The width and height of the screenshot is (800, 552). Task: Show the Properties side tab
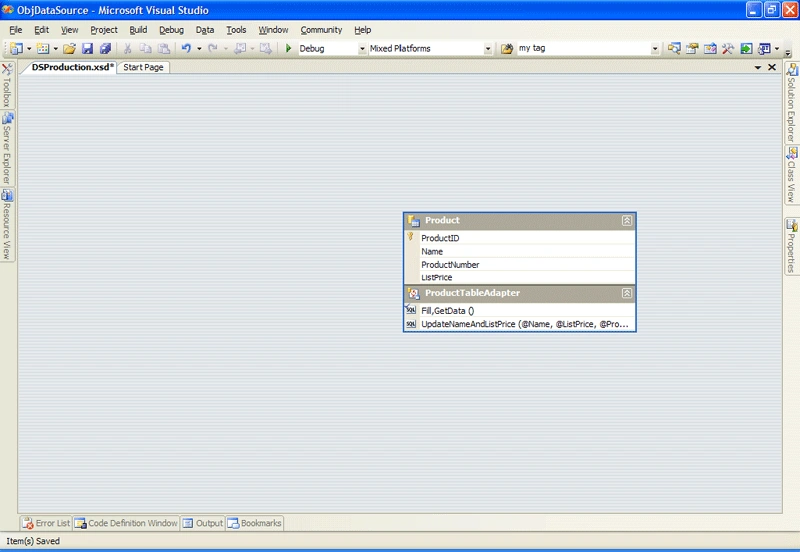[x=792, y=246]
